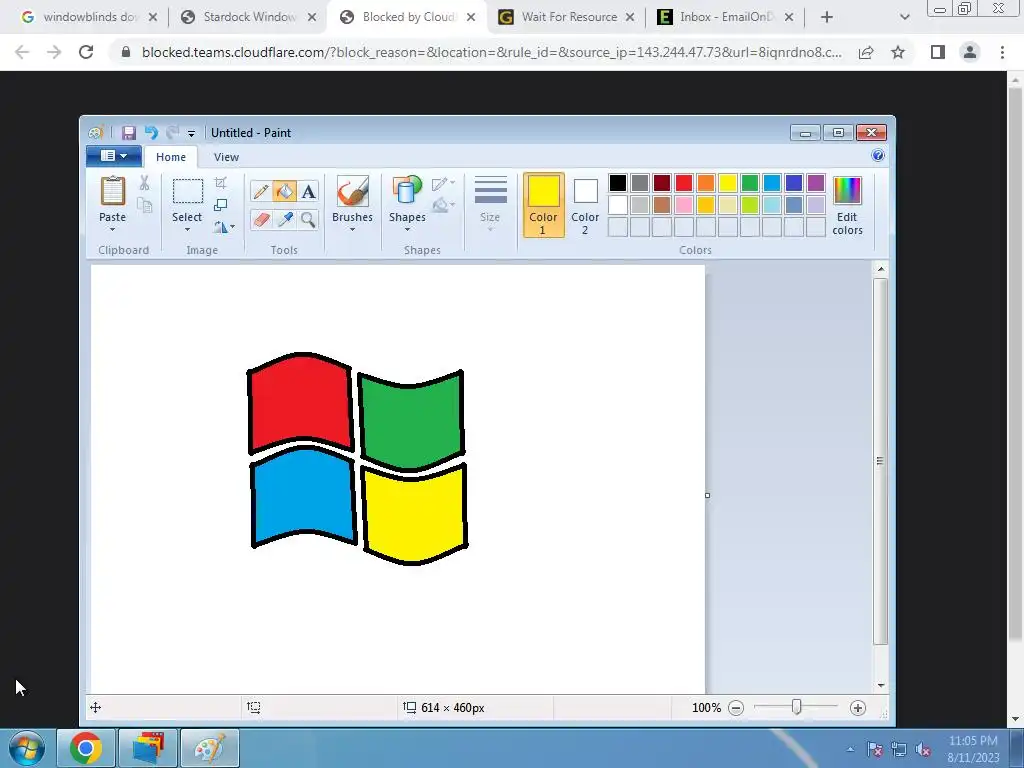The height and width of the screenshot is (768, 1024).
Task: Choose the green color swatch
Action: [750, 183]
